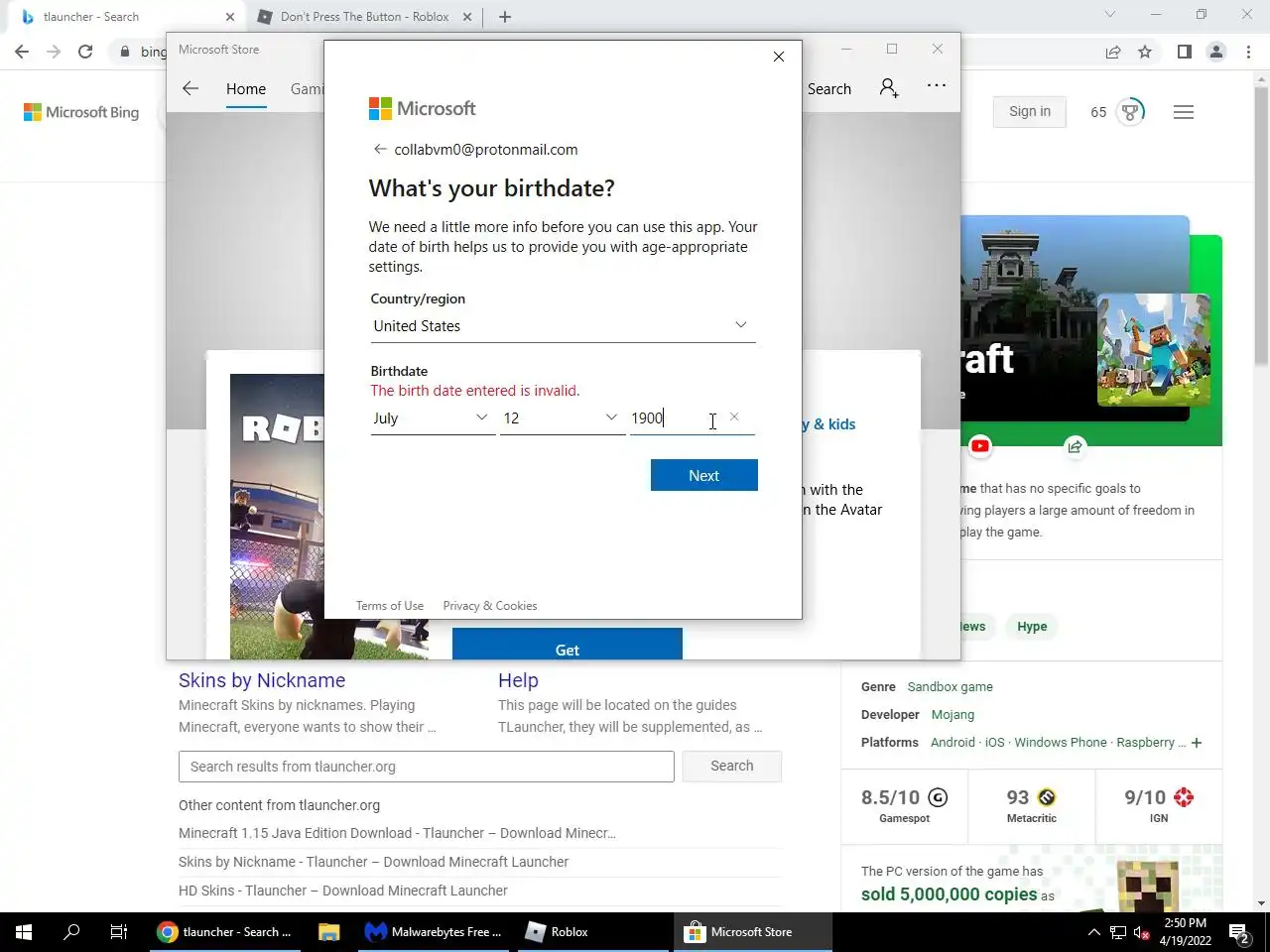The image size is (1270, 952).
Task: Click the back arrow beside collabvm0@protonmail.com
Action: click(x=379, y=150)
